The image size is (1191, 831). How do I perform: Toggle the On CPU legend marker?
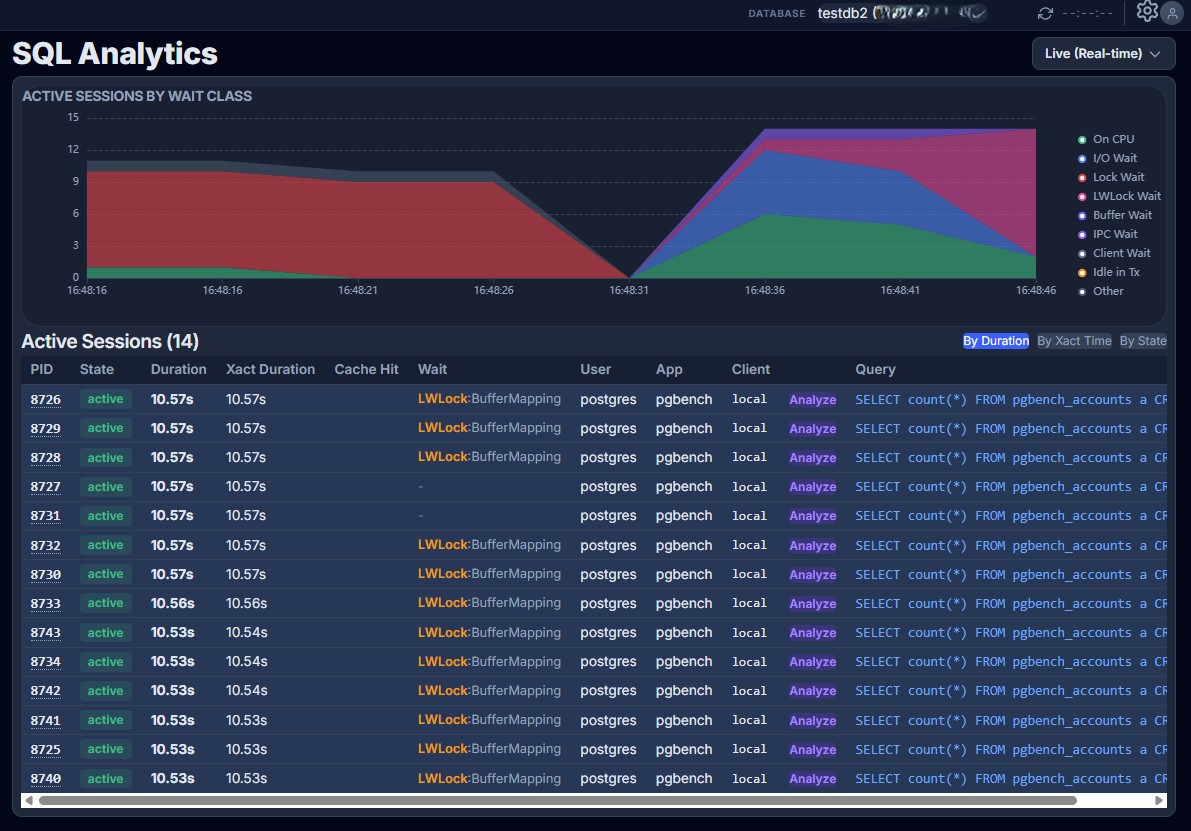pos(1082,140)
